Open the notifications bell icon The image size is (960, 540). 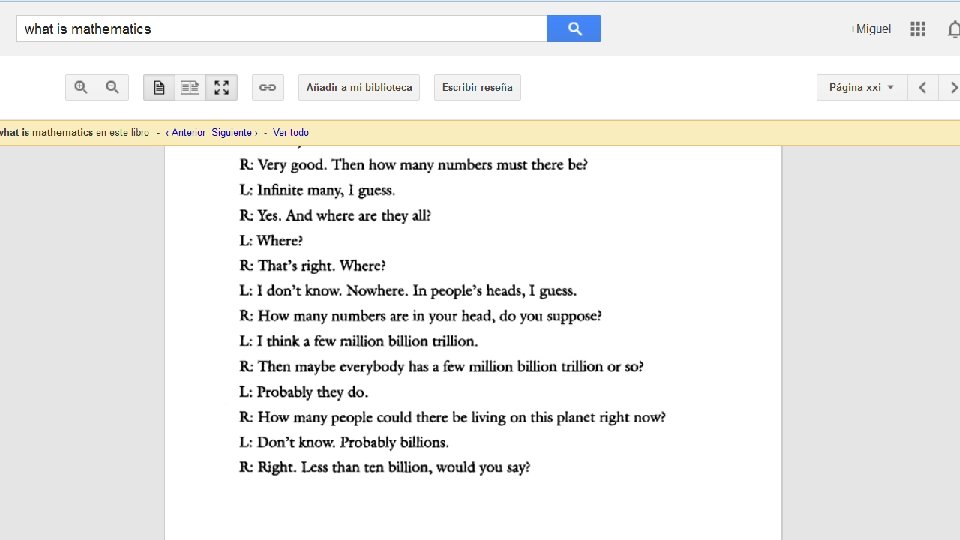[954, 29]
